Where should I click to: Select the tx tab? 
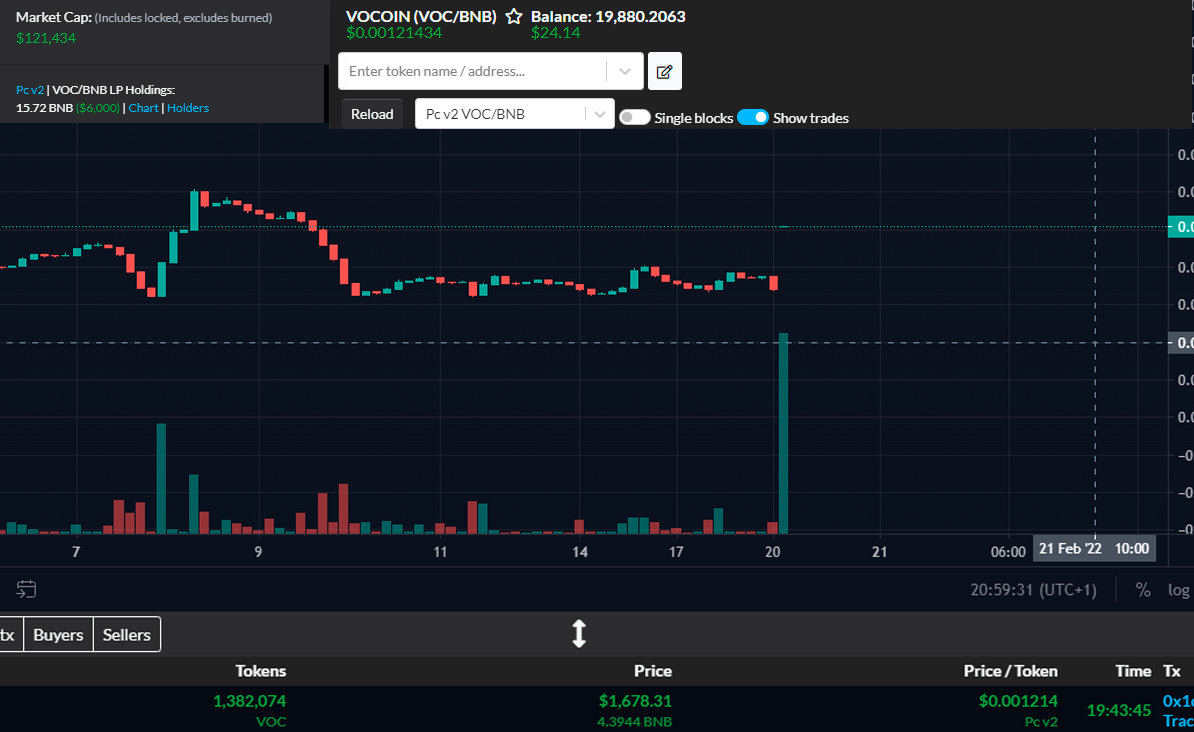[9, 635]
